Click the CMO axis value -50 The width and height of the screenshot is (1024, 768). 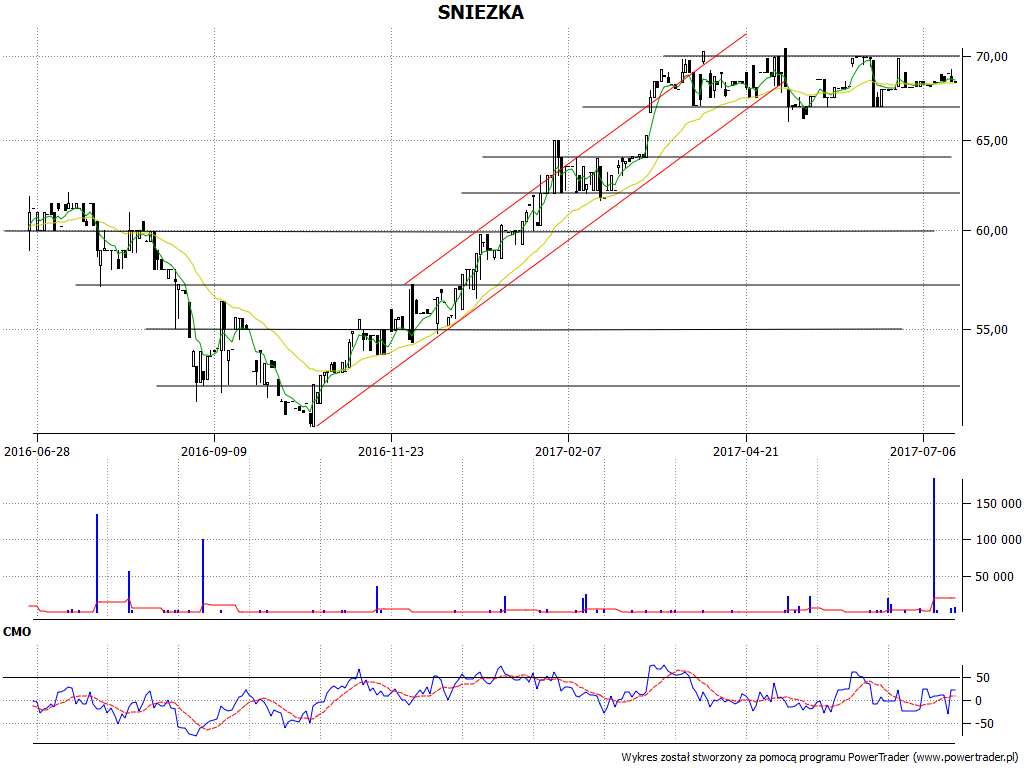(983, 724)
